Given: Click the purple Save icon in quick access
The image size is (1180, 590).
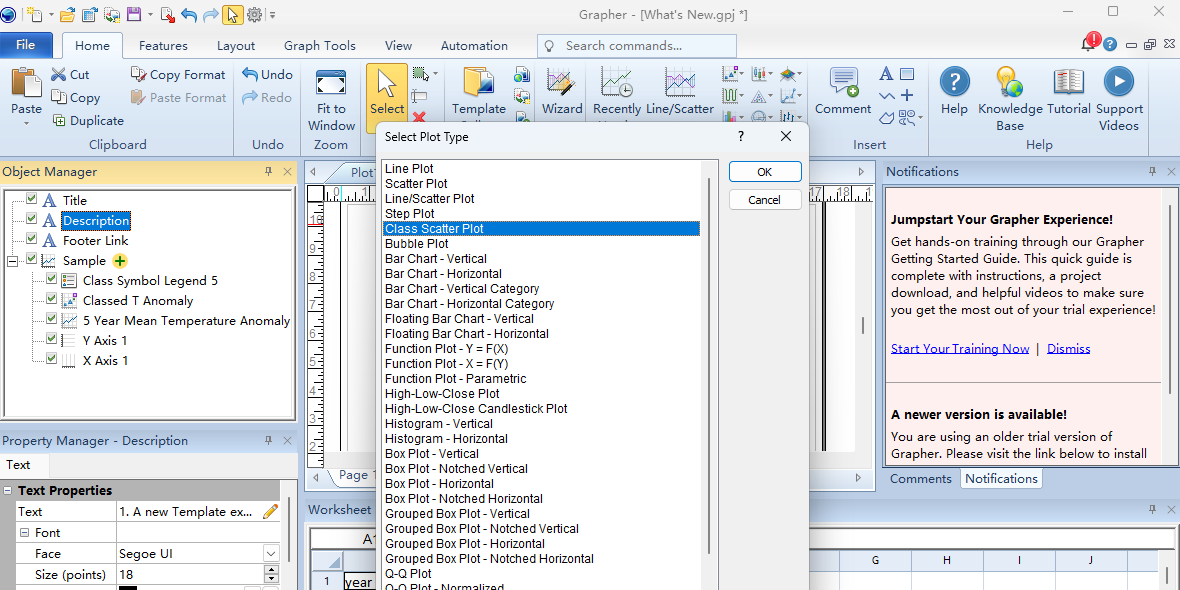Looking at the screenshot, I should 134,14.
